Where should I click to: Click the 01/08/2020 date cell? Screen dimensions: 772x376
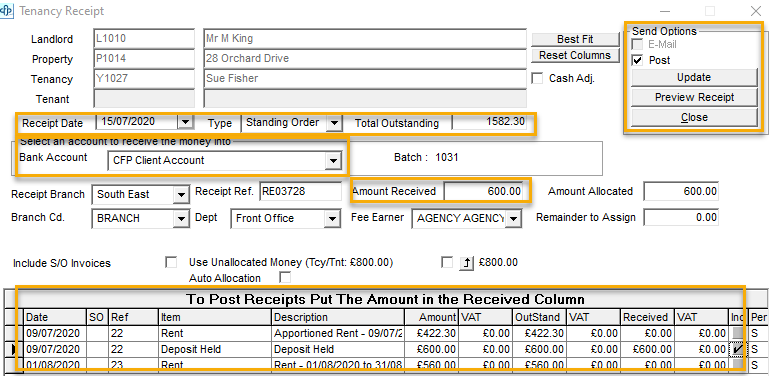(x=55, y=365)
